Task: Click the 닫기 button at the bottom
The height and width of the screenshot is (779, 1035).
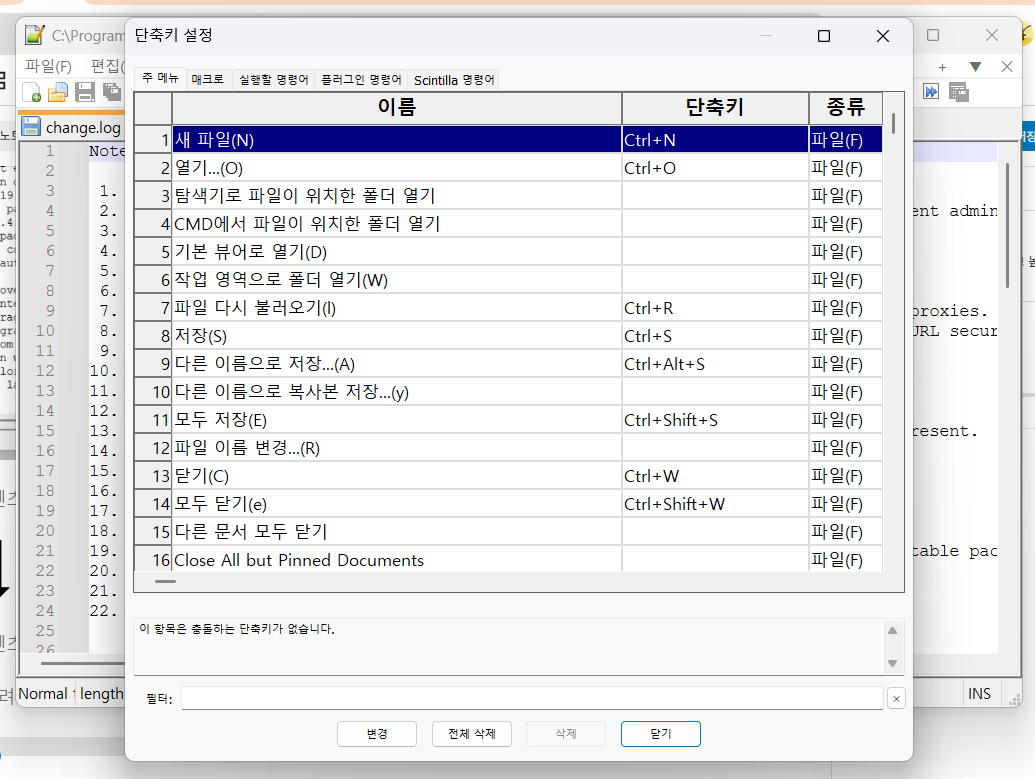Action: coord(661,734)
